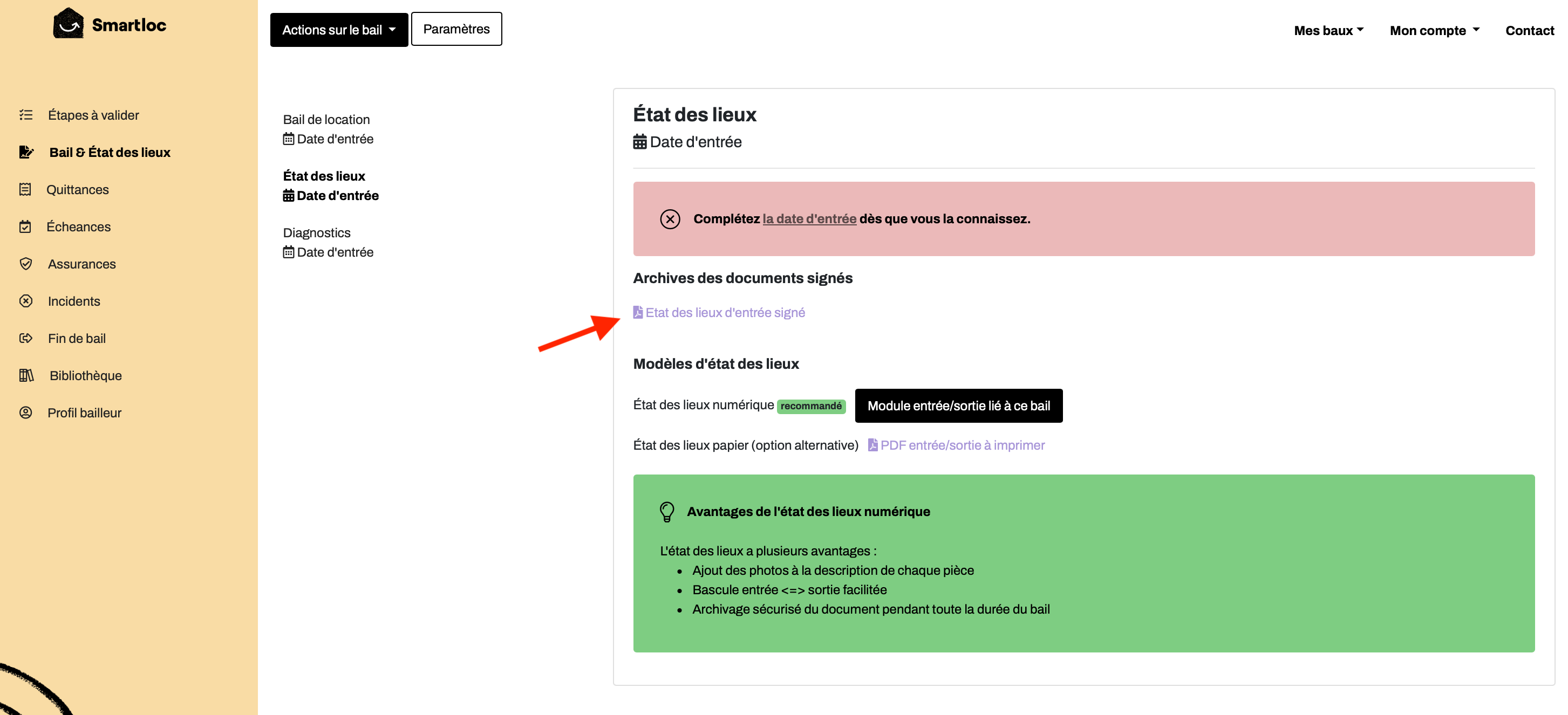Image resolution: width=1568 pixels, height=715 pixels.
Task: Click the bullet about adding photos
Action: coord(833,570)
